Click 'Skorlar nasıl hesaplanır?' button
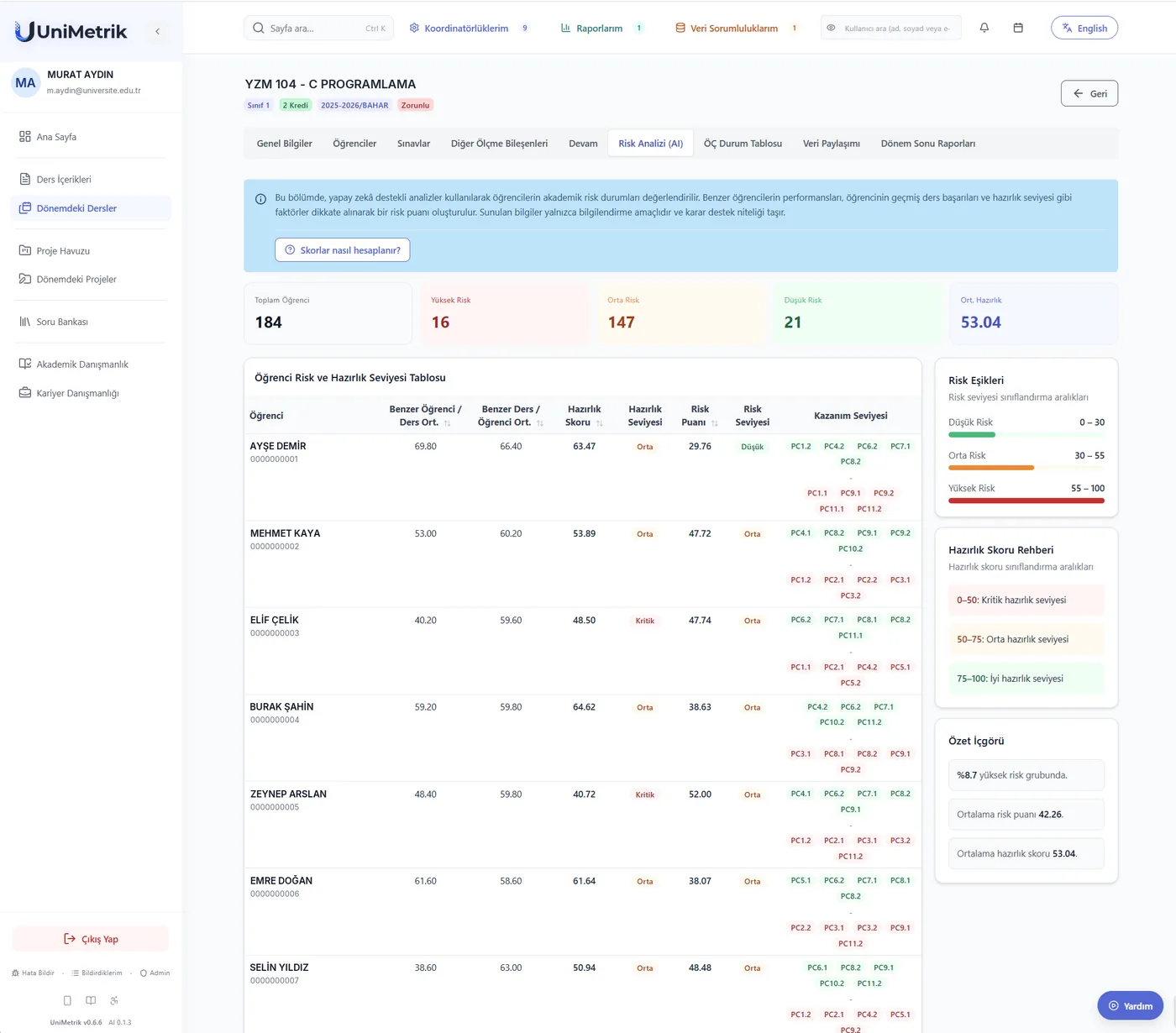This screenshot has width=1176, height=1033. [343, 250]
